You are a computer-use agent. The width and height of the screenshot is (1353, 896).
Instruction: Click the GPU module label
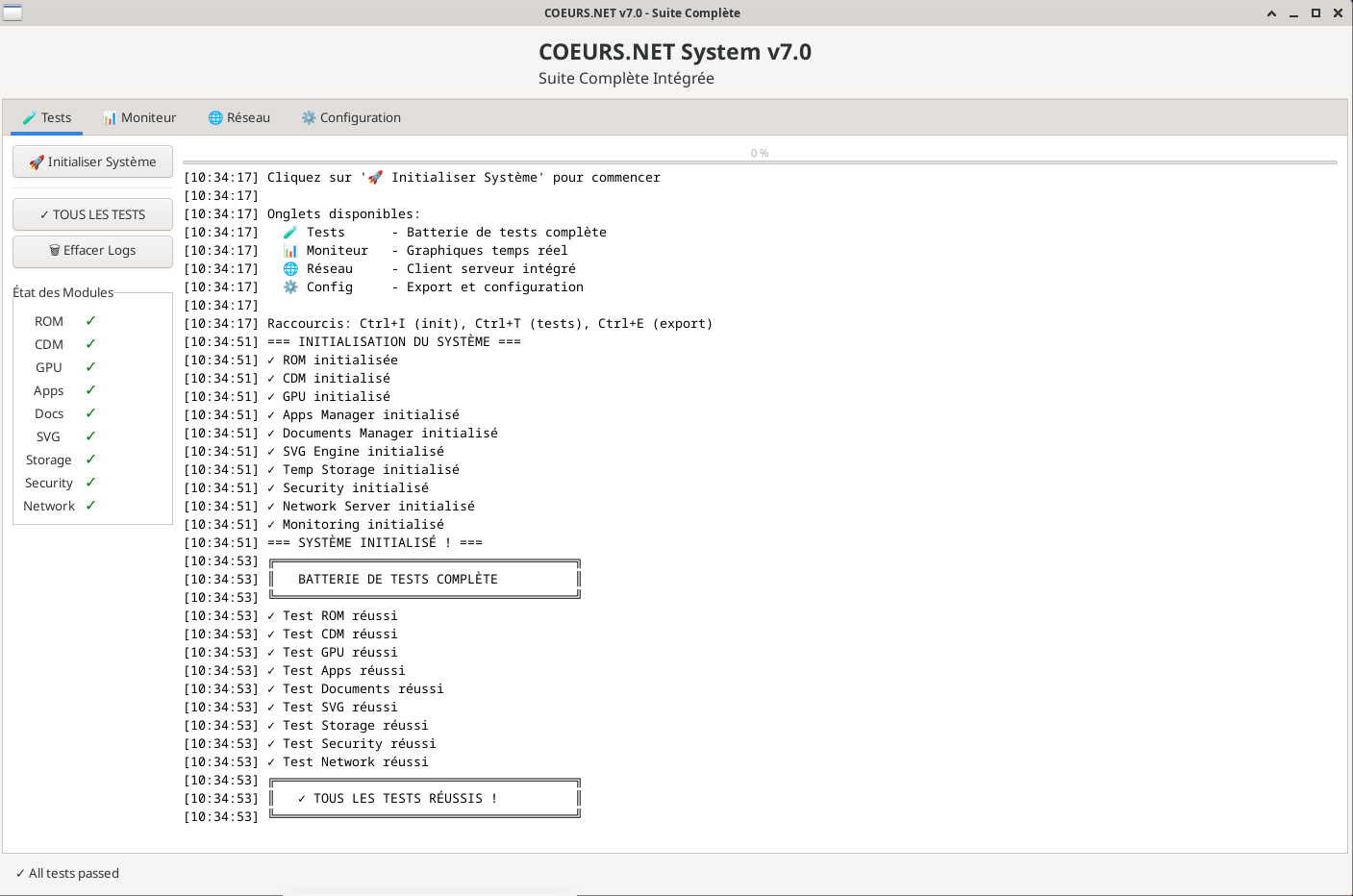(x=49, y=367)
